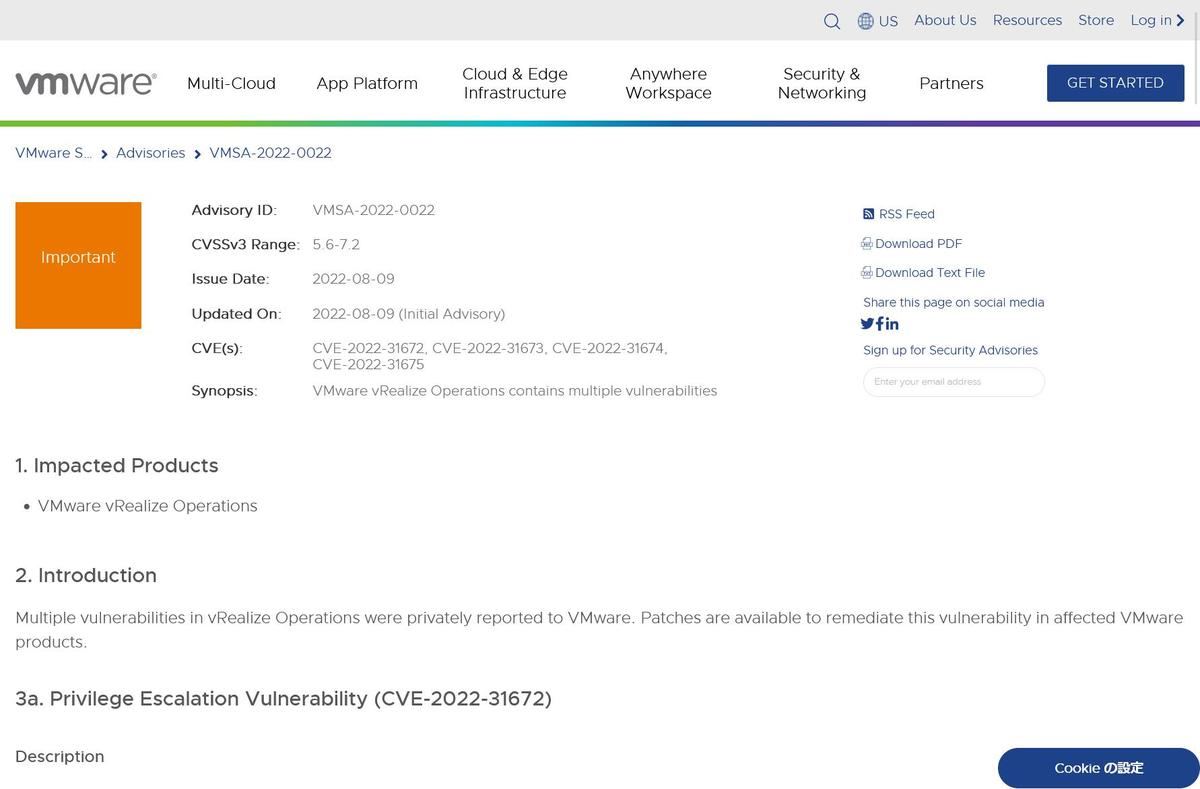Click 'Share this page on social media' text

pos(954,302)
